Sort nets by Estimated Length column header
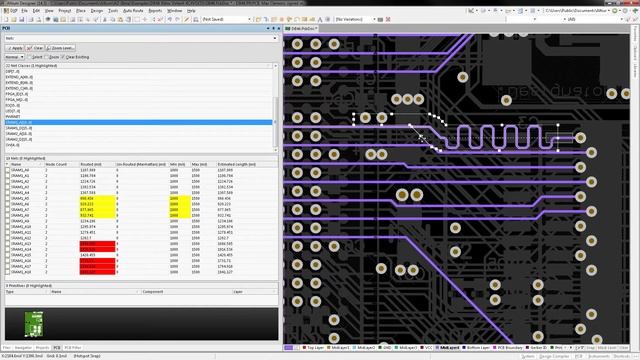Image resolution: width=640 pixels, height=360 pixels. (x=246, y=164)
